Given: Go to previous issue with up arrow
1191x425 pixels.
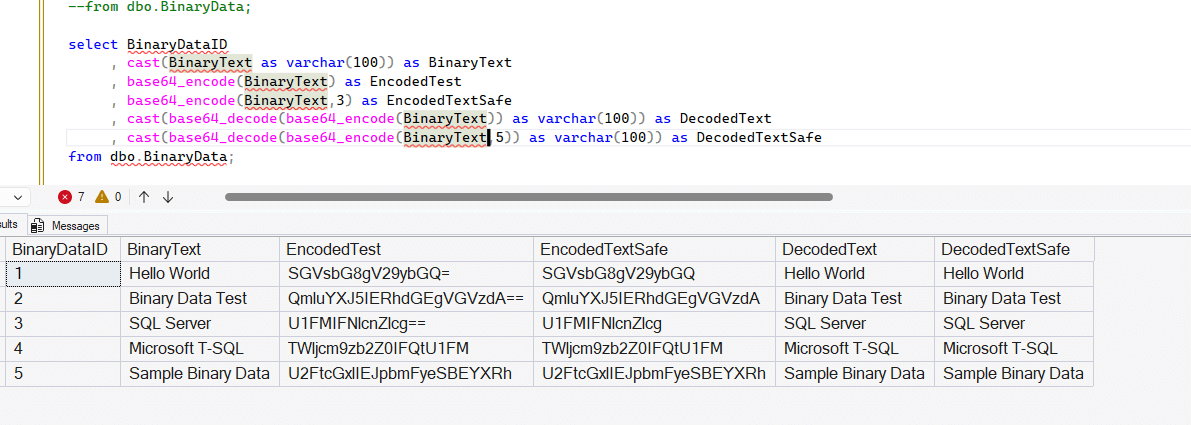Looking at the screenshot, I should 144,197.
